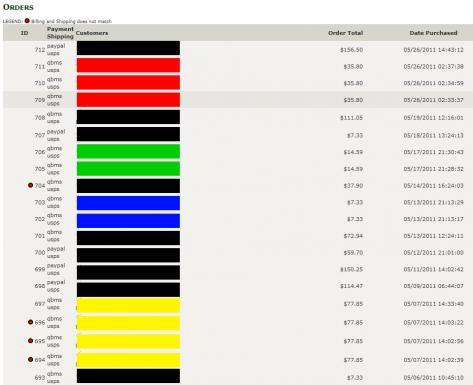Click the legend's red billing mismatch icon

27,21
